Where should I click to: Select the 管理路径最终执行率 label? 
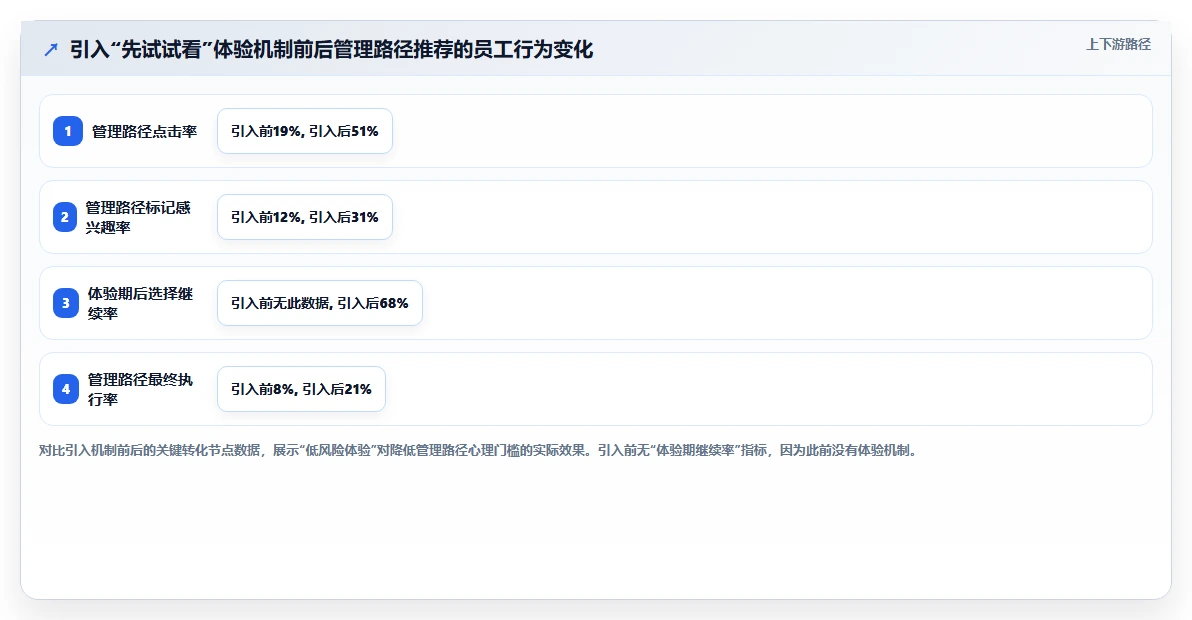(x=140, y=389)
